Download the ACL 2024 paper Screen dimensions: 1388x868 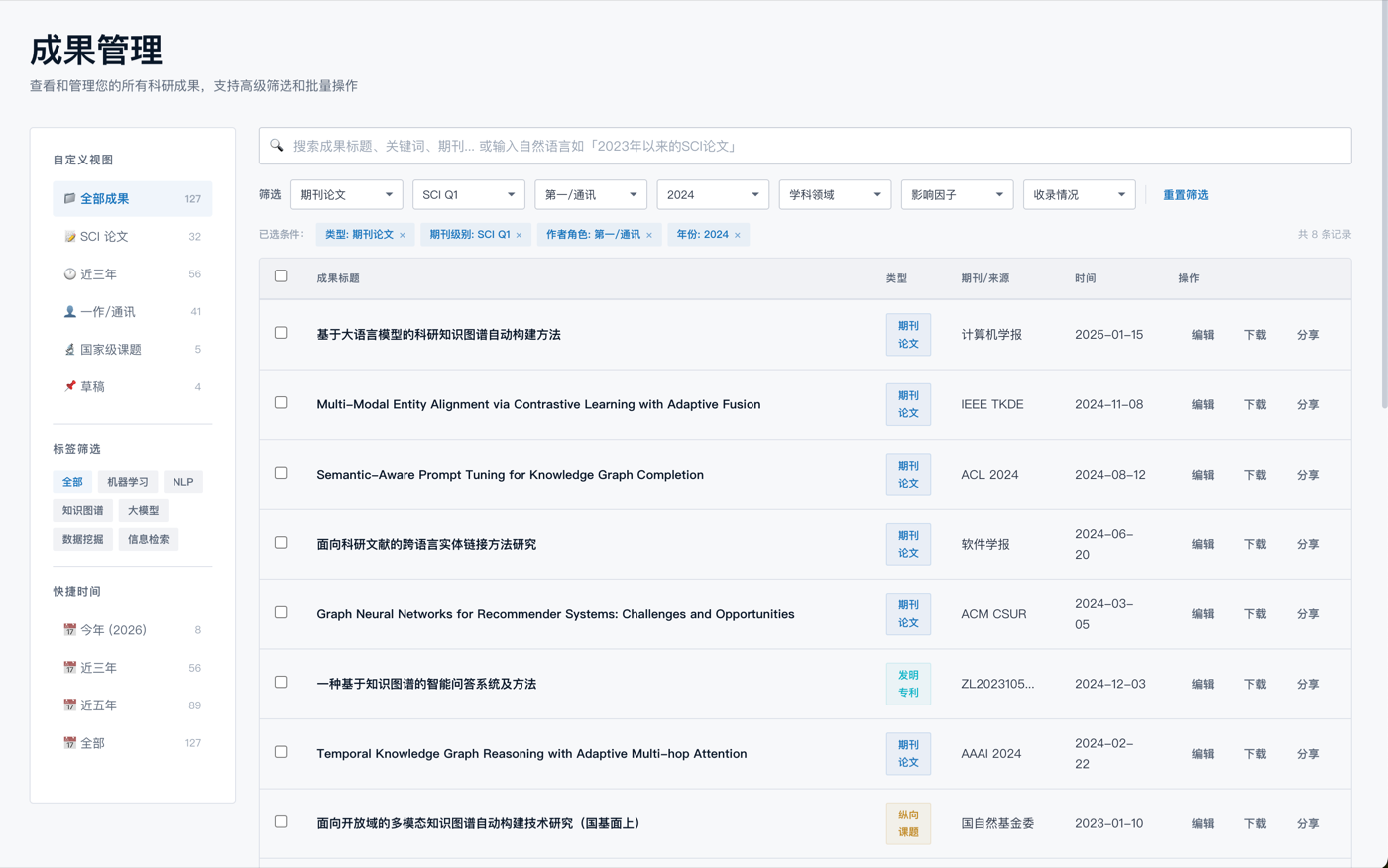pos(1255,475)
